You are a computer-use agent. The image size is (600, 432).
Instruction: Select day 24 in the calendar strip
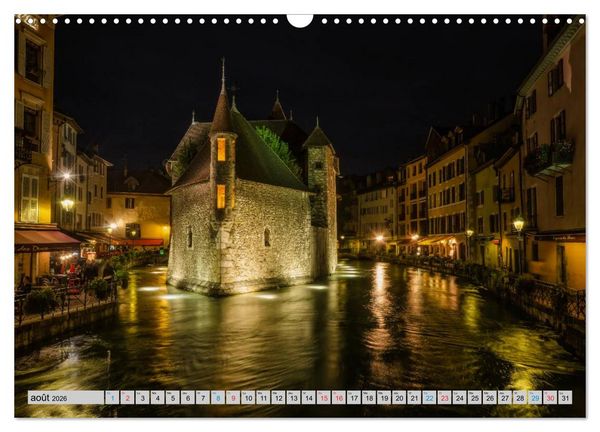tap(460, 398)
